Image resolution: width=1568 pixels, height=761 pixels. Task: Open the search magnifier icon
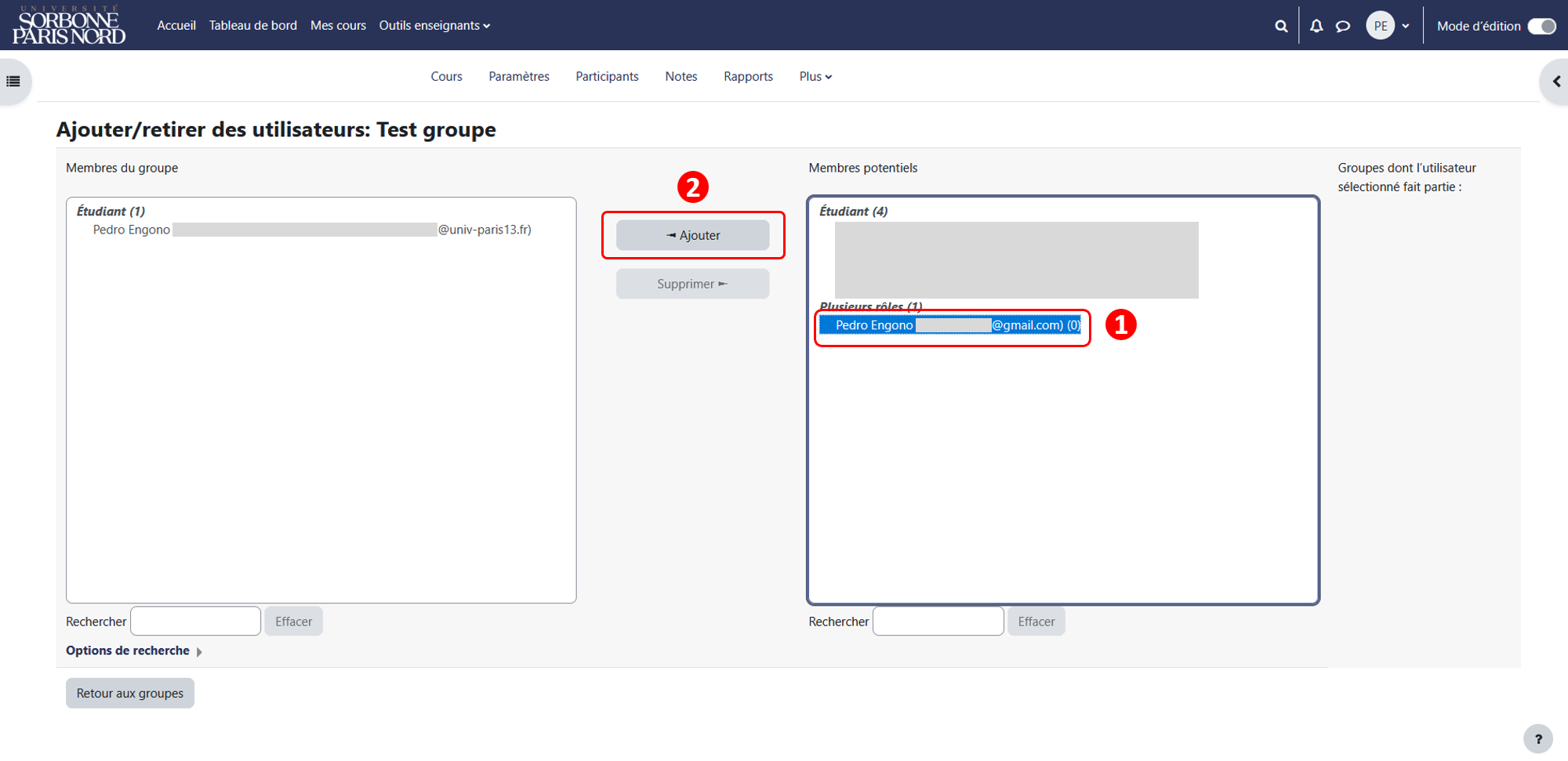pos(1281,26)
